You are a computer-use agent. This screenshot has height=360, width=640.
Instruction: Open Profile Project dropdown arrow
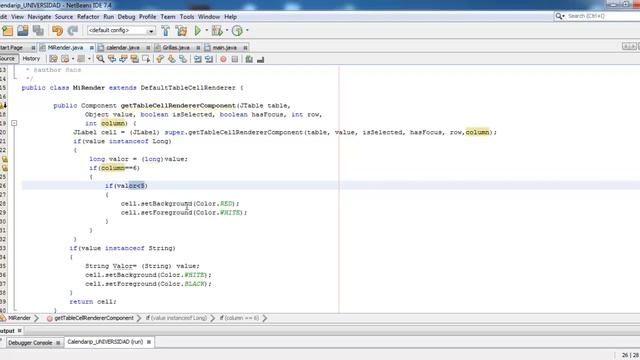pos(247,31)
